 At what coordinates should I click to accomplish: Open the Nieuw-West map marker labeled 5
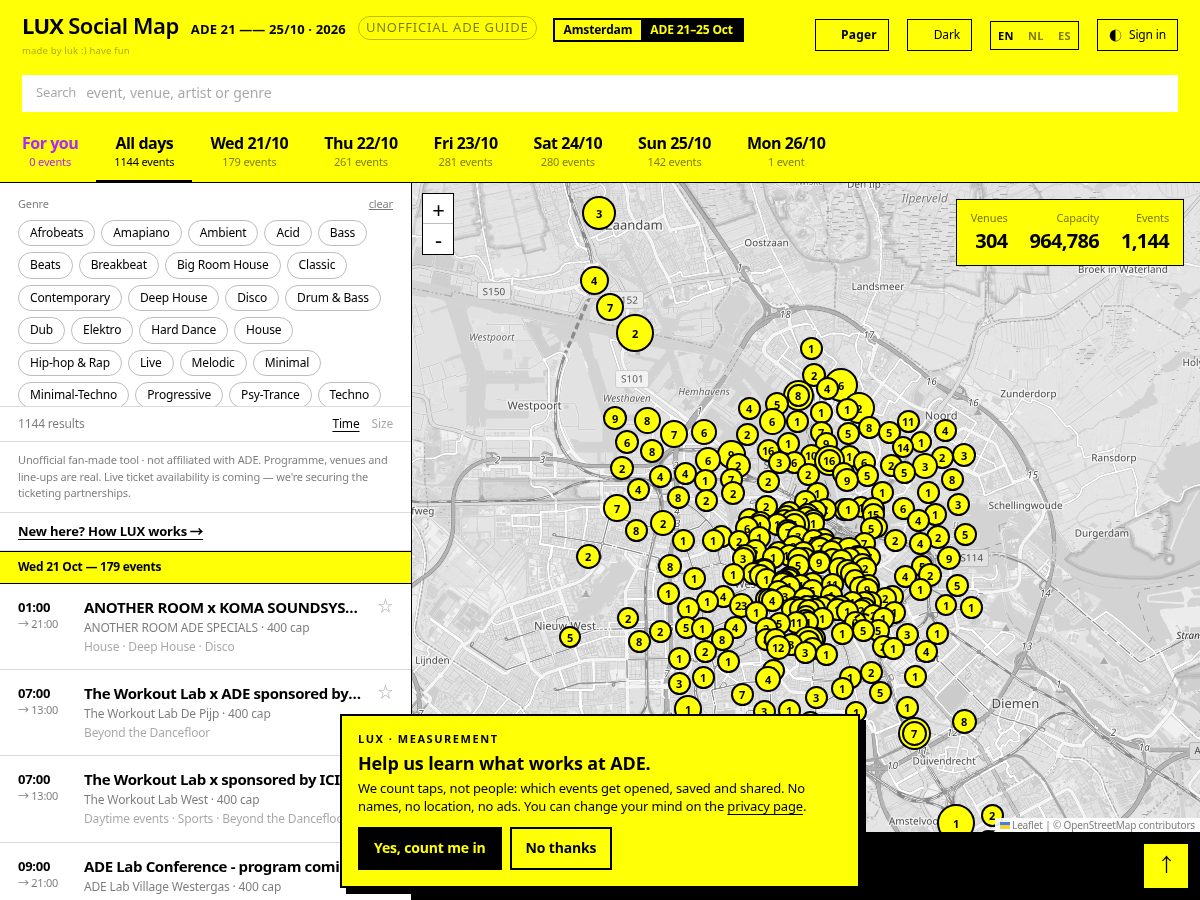click(570, 637)
